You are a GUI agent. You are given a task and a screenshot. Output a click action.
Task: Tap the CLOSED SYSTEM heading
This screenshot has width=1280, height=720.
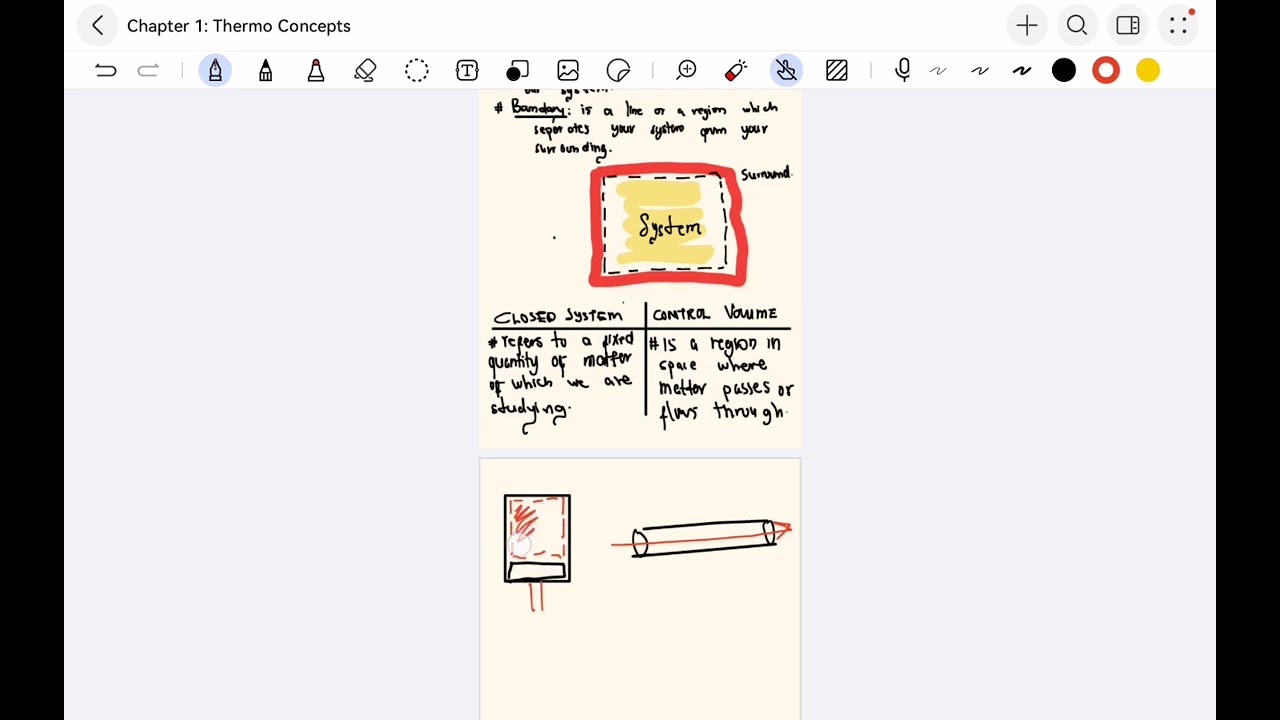(x=558, y=316)
